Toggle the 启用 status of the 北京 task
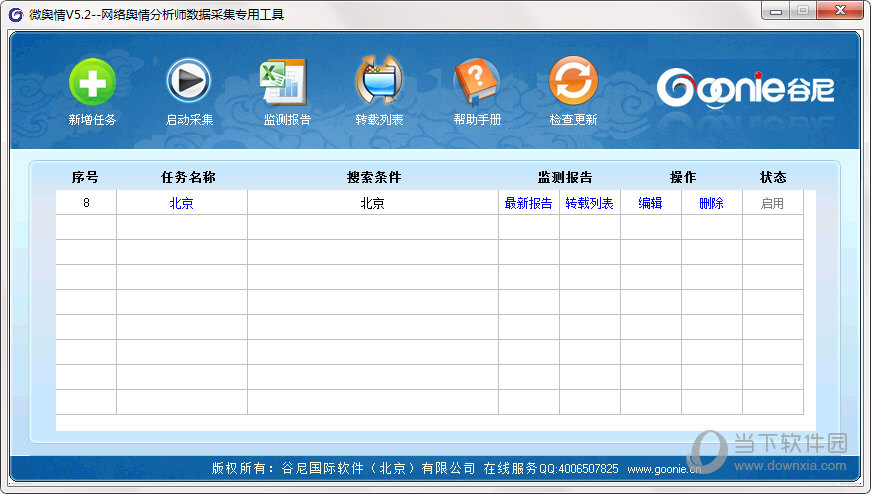 [772, 203]
